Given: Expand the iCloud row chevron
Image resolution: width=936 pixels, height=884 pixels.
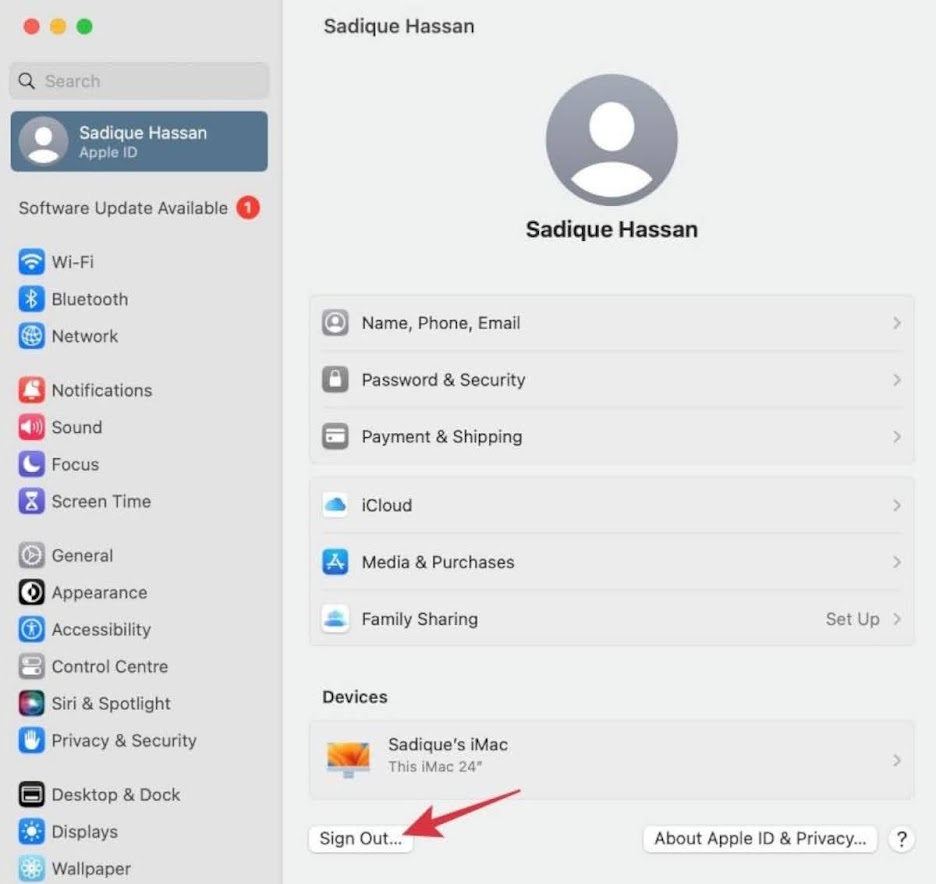Looking at the screenshot, I should tap(897, 506).
